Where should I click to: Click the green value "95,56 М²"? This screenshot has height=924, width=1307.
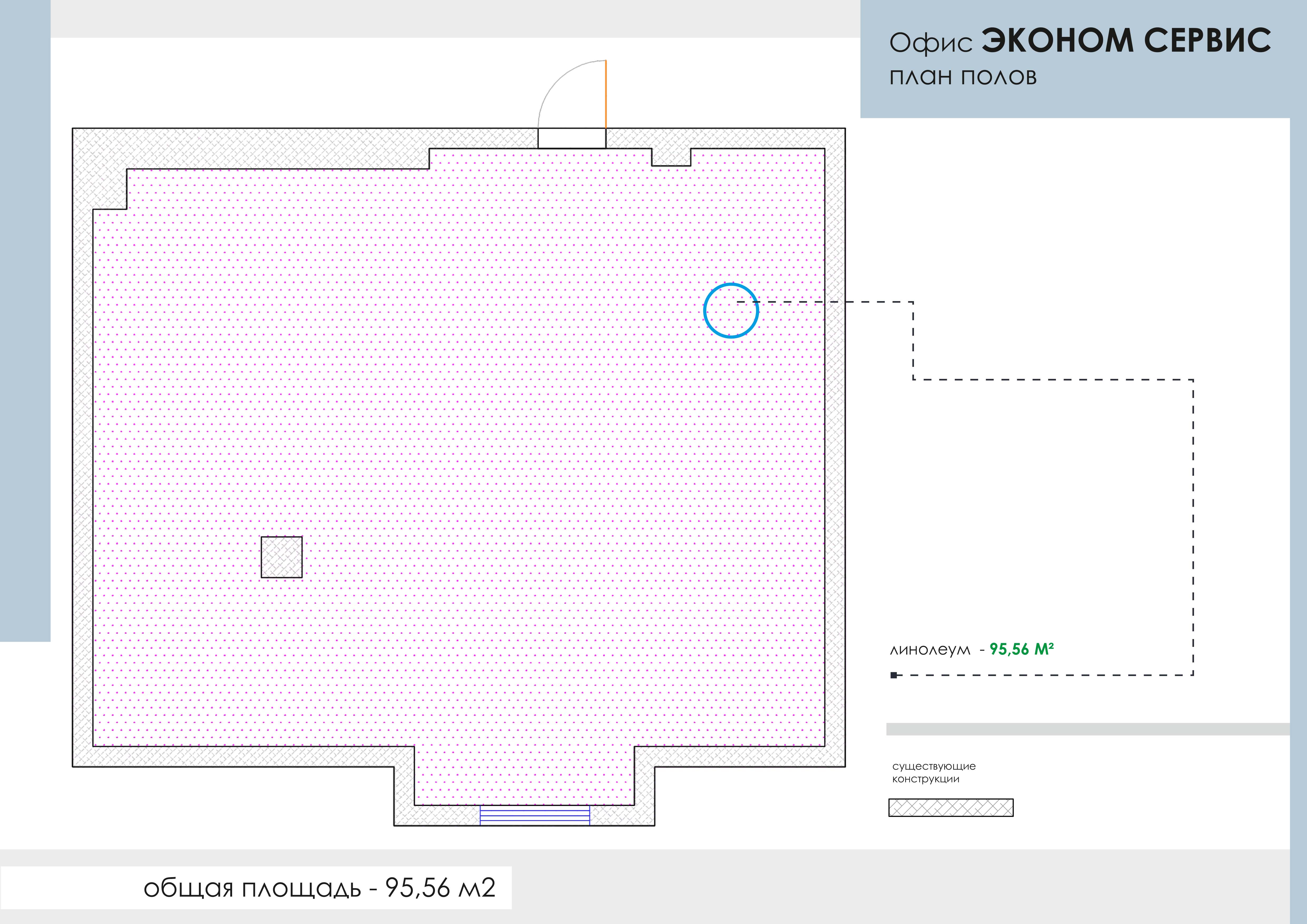1021,649
